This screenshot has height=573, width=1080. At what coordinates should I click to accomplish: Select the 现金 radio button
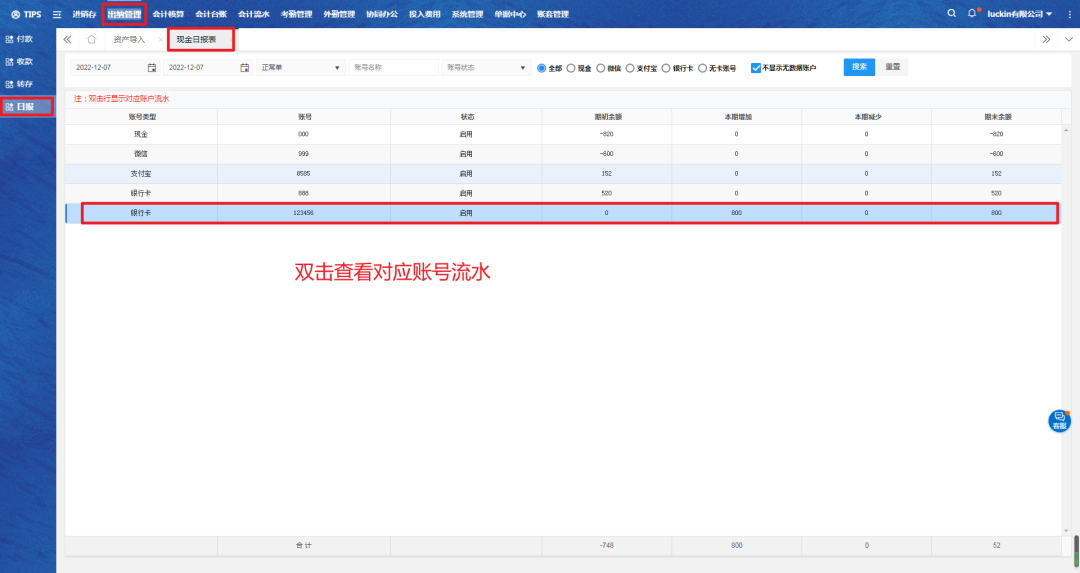[x=571, y=68]
